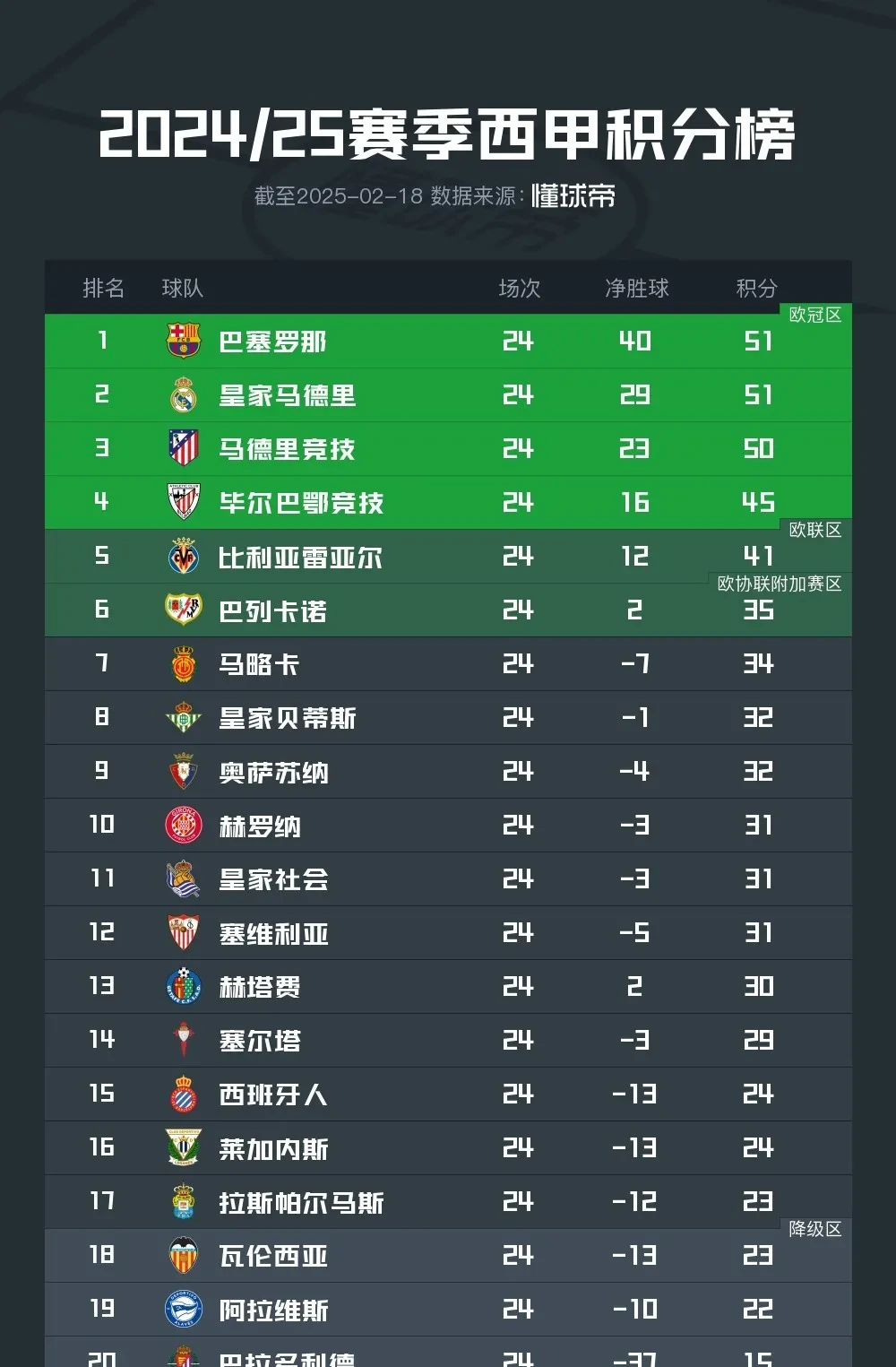This screenshot has height=1367, width=896.
Task: Click team name 皇家马德里
Action: click(x=287, y=395)
